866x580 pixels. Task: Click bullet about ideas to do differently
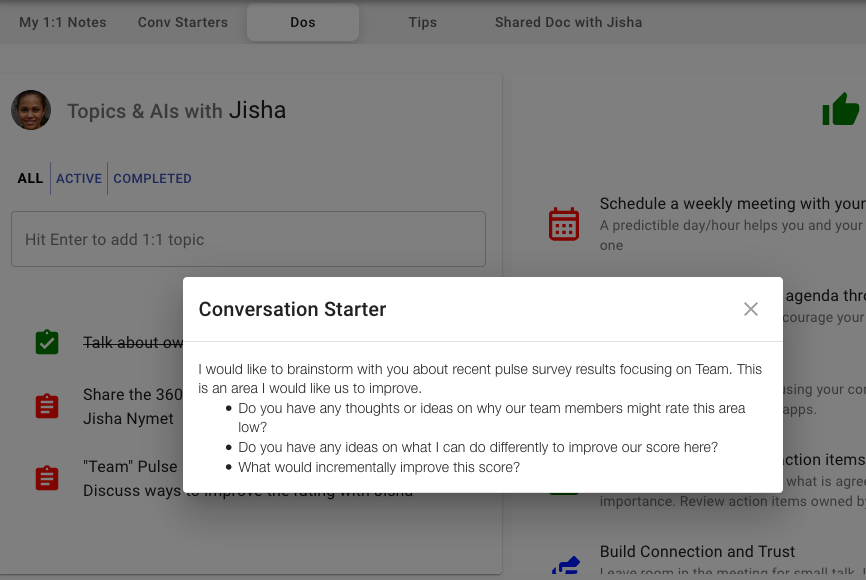(x=478, y=447)
